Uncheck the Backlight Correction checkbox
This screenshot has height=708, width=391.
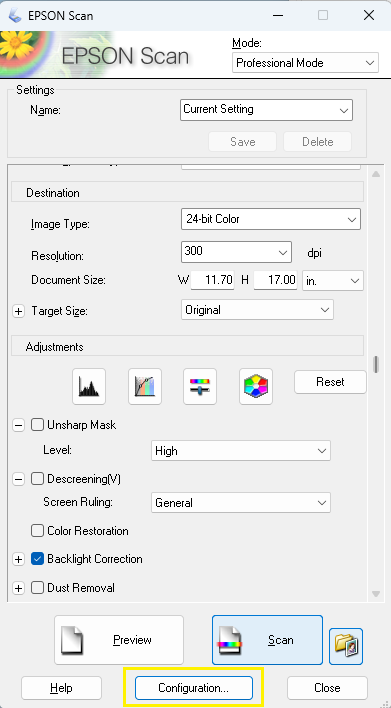(x=37, y=559)
